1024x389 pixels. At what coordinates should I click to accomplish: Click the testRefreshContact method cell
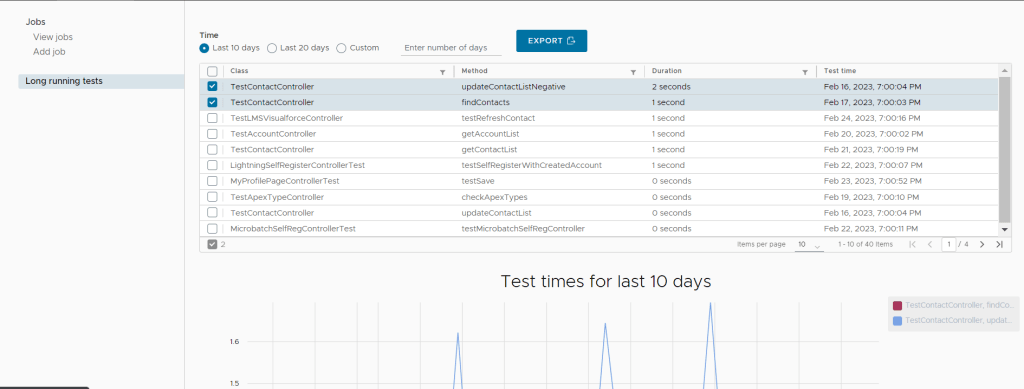pyautogui.click(x=498, y=118)
